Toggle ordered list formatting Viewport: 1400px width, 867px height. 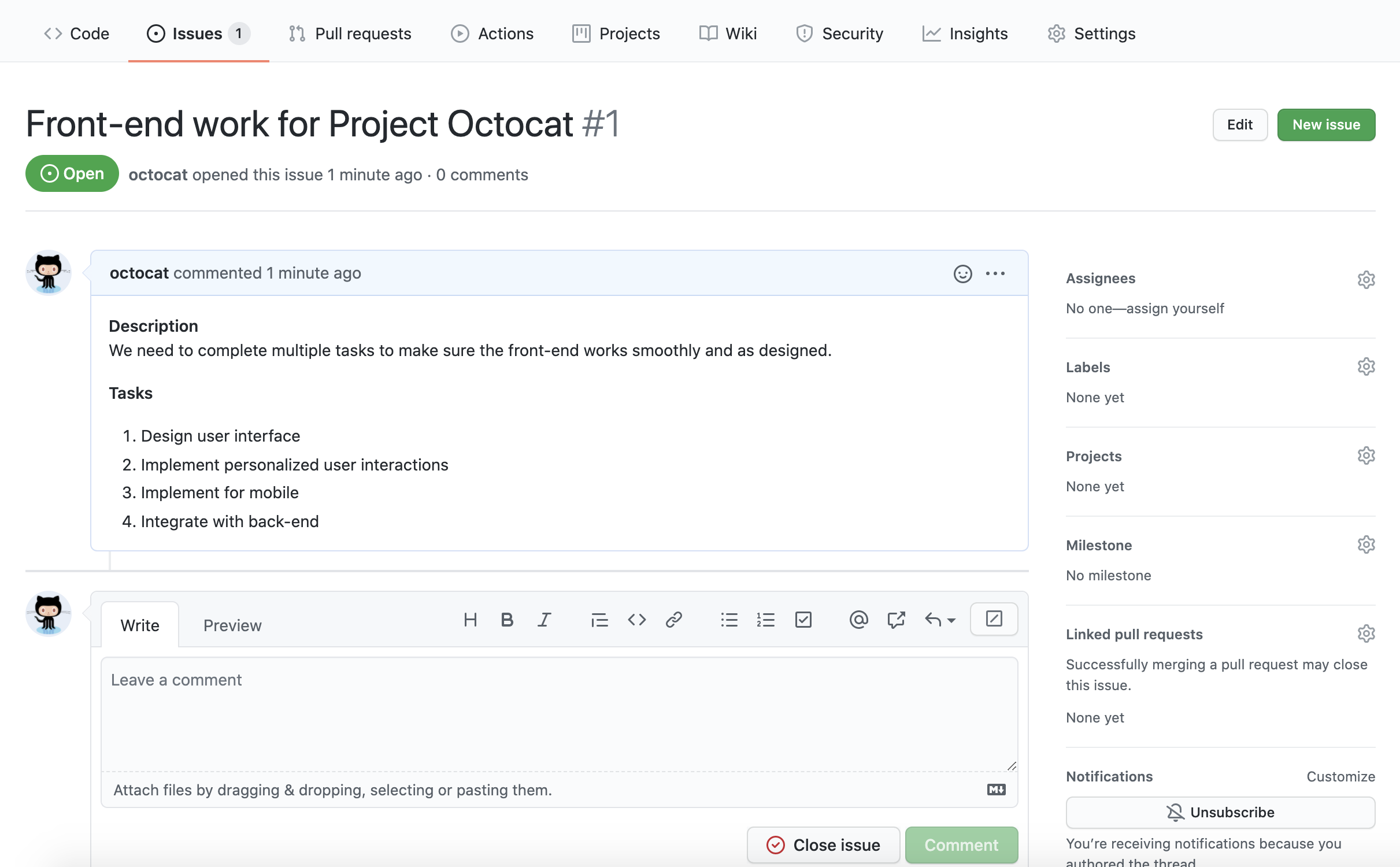(765, 620)
